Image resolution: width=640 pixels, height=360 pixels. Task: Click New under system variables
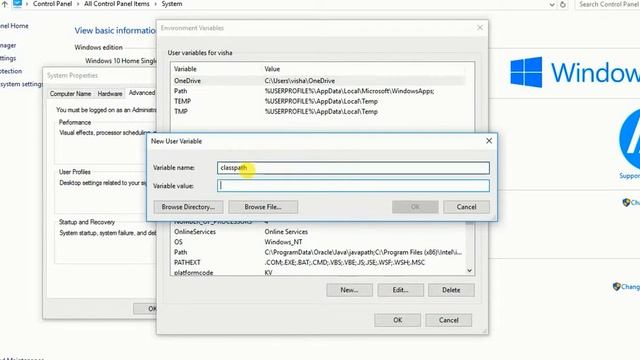pyautogui.click(x=349, y=290)
